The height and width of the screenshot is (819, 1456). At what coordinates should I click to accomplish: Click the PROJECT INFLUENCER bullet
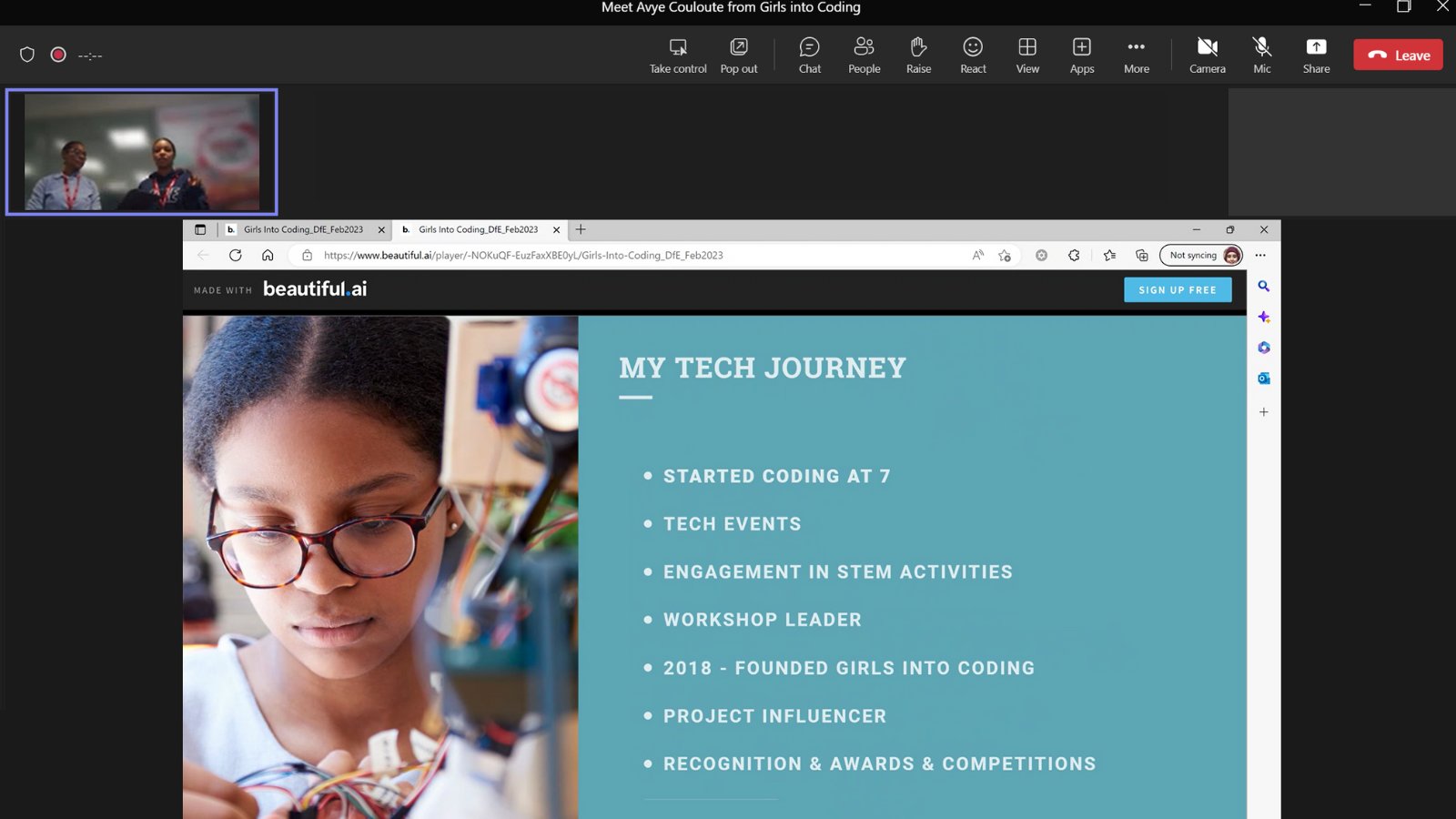[x=774, y=716]
